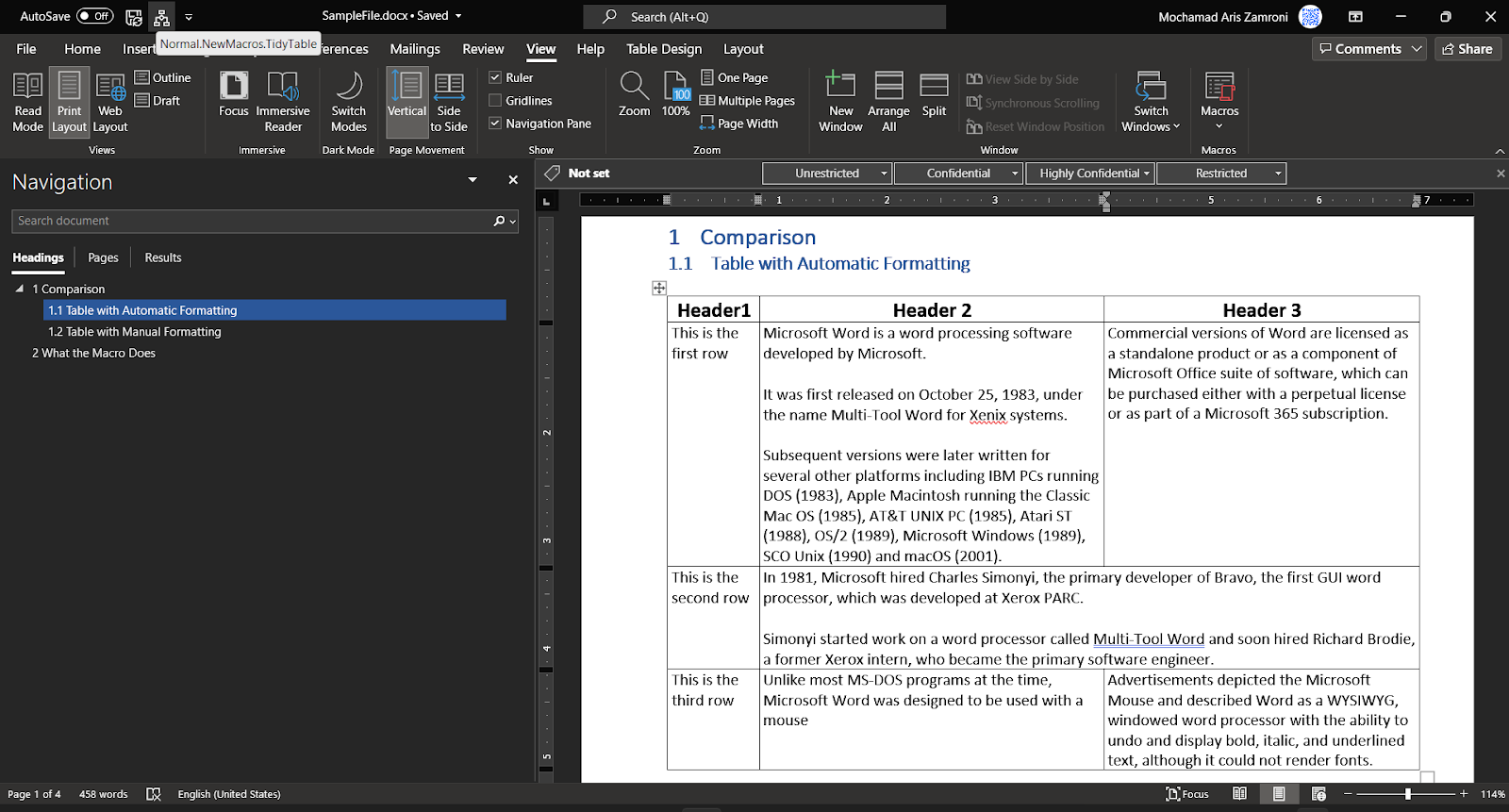
Task: Open a New Window
Action: 840,102
